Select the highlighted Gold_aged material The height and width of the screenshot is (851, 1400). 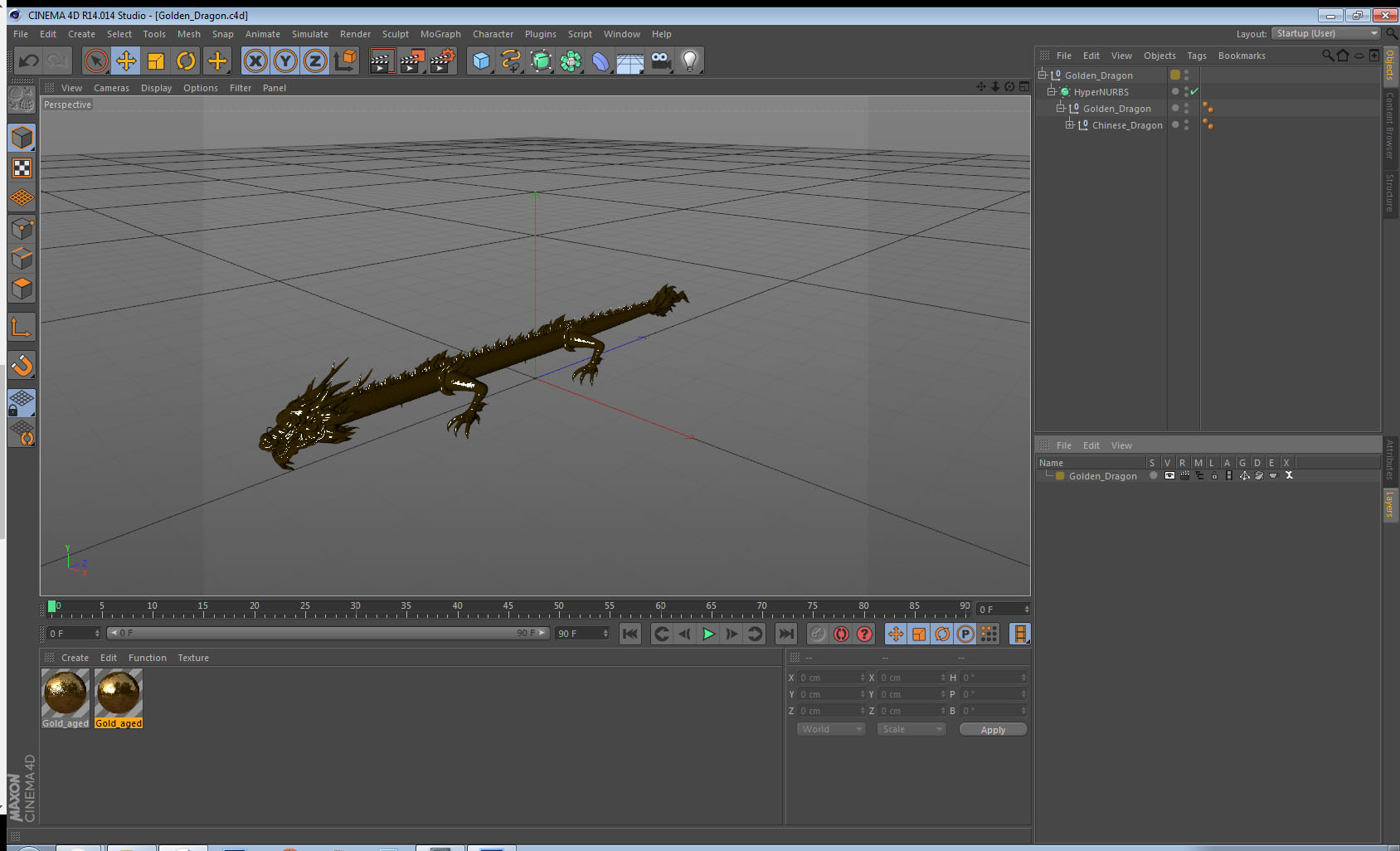119,693
